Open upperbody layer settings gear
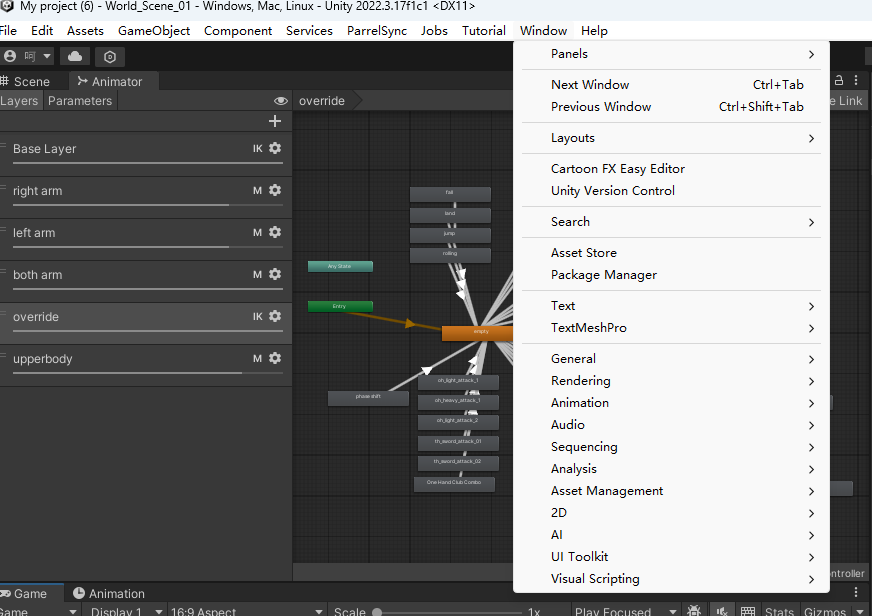Screen dimensions: 872x616 [x=275, y=359]
